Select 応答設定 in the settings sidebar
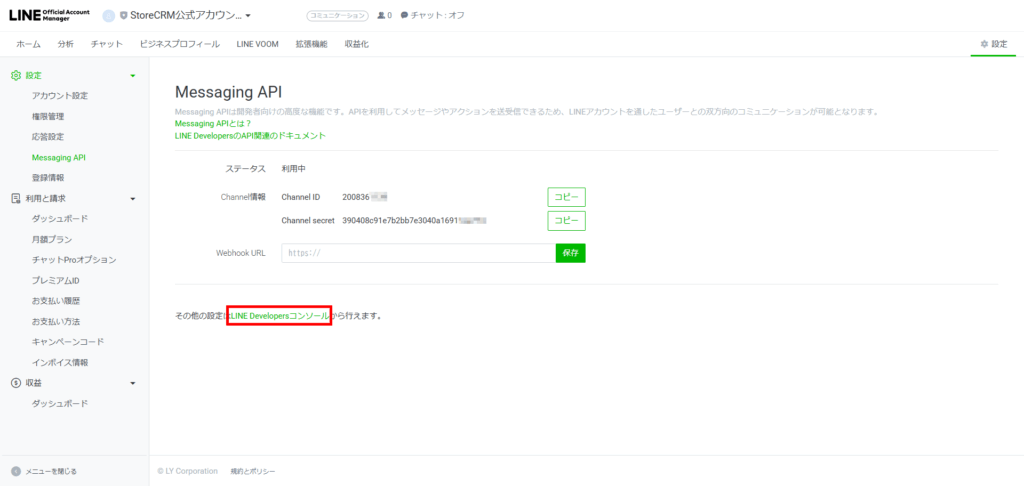The height and width of the screenshot is (486, 1024). point(48,137)
